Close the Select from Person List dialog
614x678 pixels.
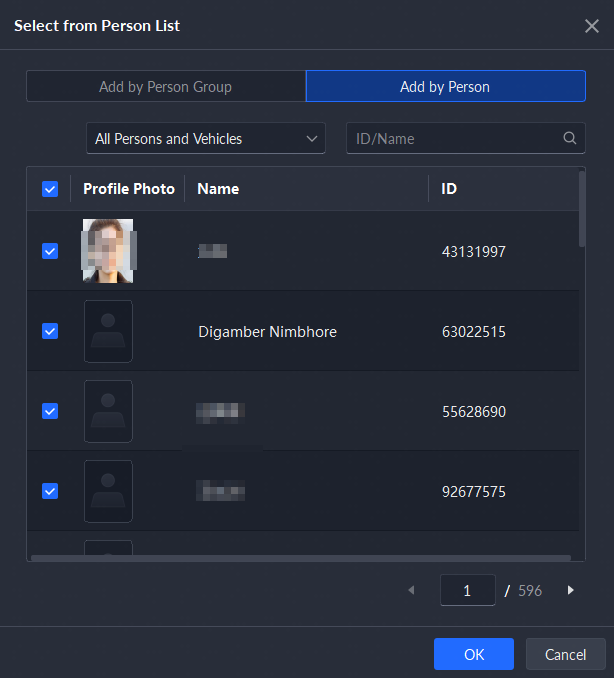tap(591, 26)
